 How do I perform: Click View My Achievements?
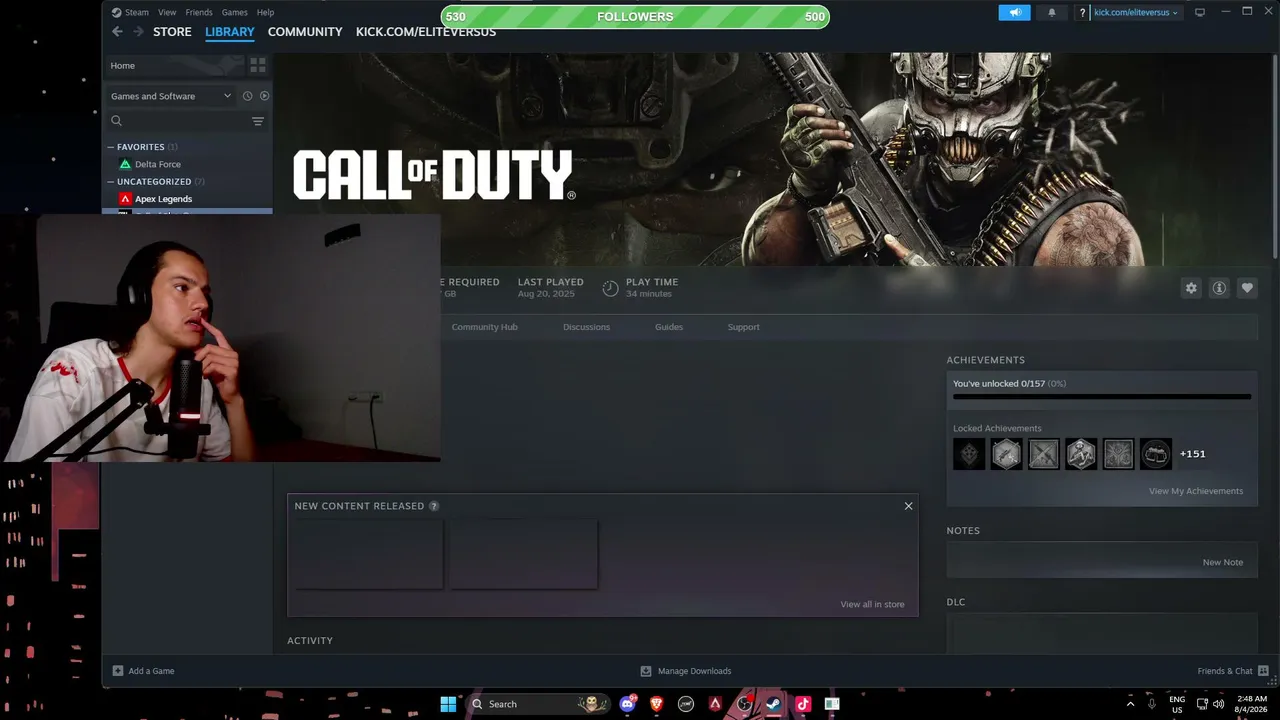pos(1196,491)
